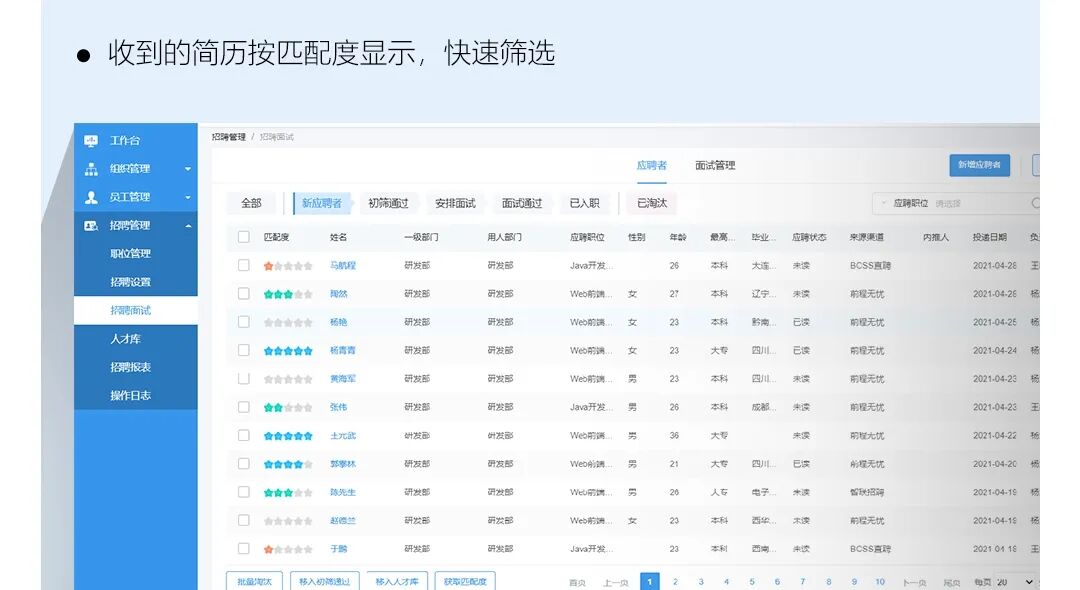Open applicant 陈先生's name link
1080x590 pixels.
coord(343,492)
